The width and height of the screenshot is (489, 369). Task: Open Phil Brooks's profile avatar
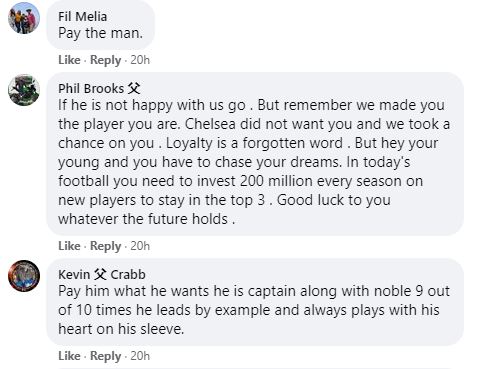24,90
